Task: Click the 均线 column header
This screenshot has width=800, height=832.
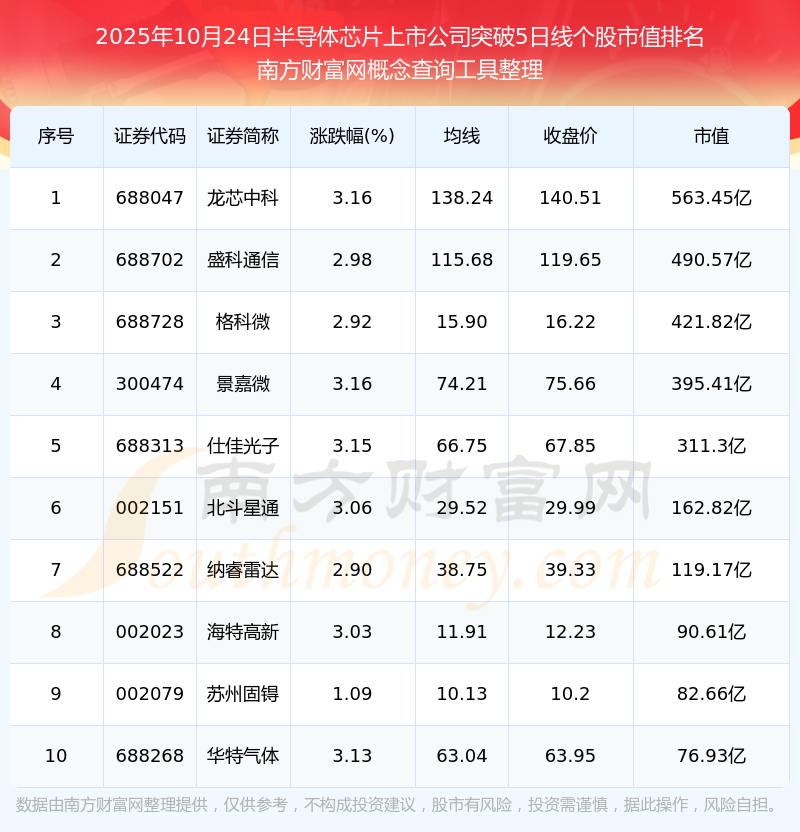Action: pos(462,136)
